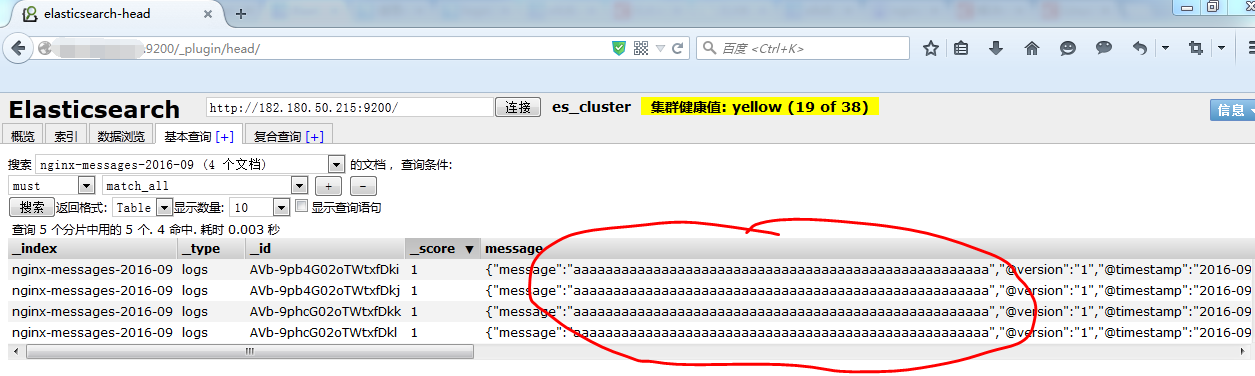This screenshot has height=376, width=1255.
Task: Enable the 显示查询语句 checkbox
Action: pos(301,206)
